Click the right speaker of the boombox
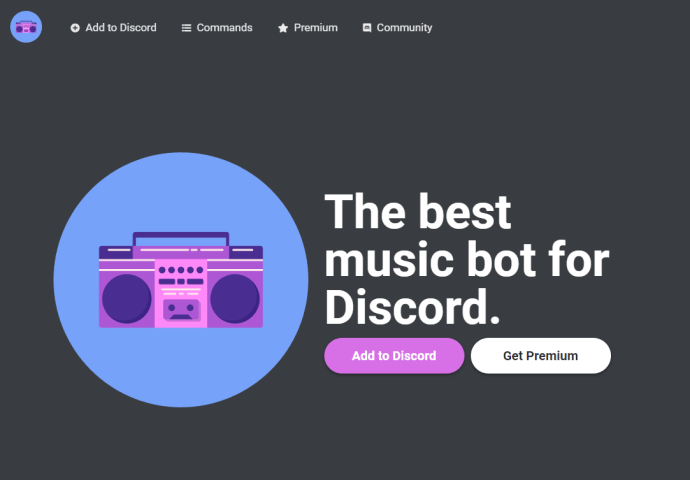 click(x=235, y=298)
